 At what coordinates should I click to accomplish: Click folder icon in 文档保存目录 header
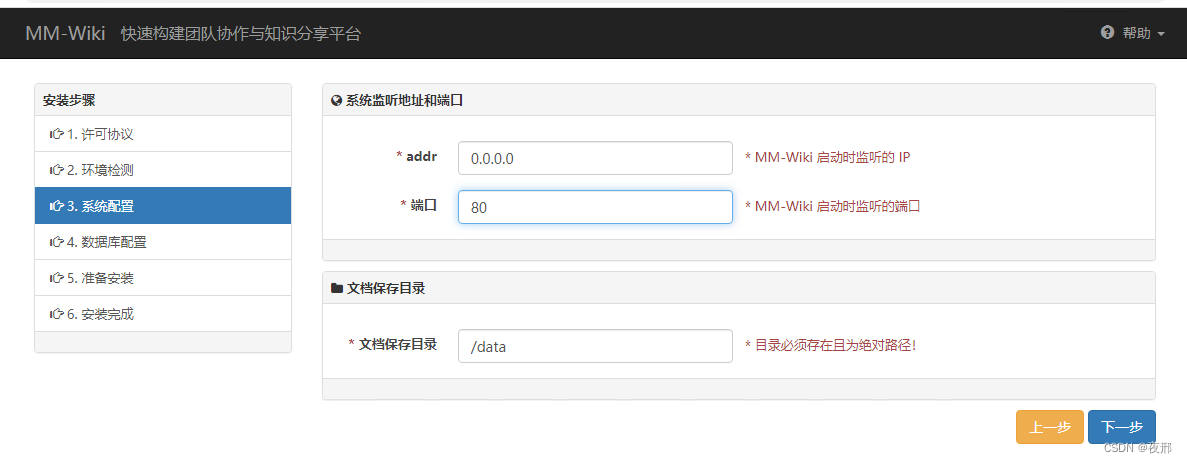pos(337,288)
